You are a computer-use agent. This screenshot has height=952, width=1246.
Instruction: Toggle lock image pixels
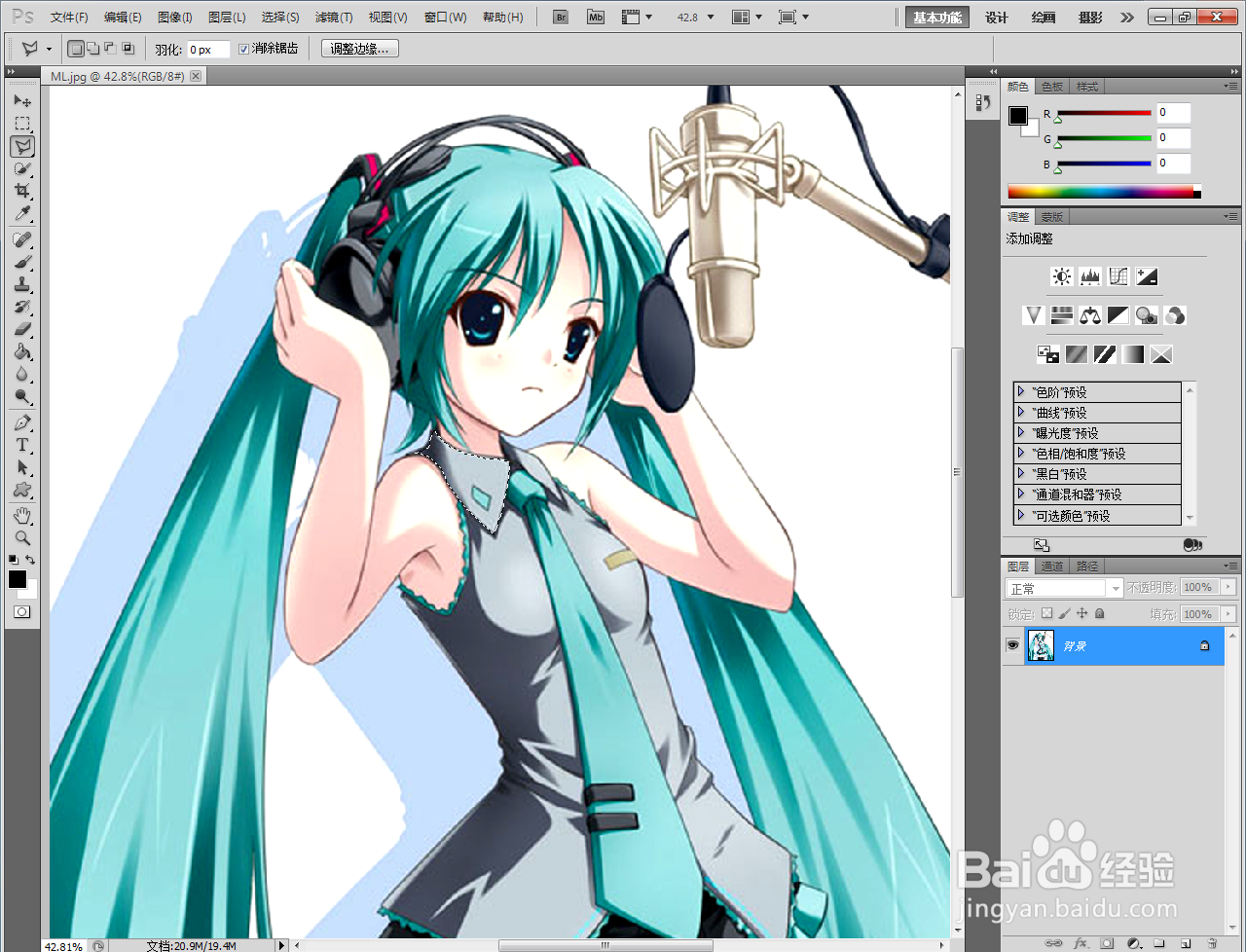coord(1064,614)
